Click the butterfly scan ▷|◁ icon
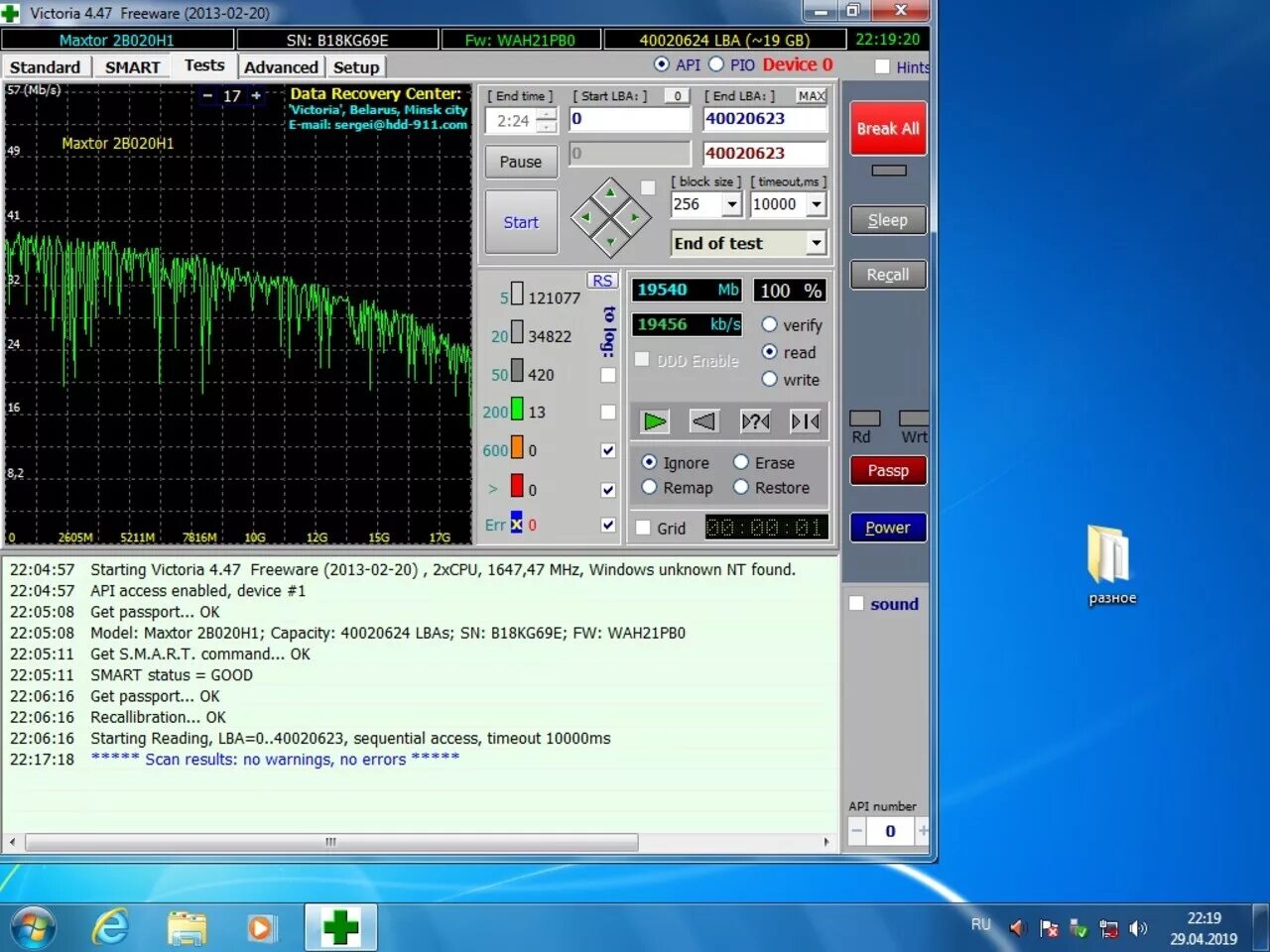 tap(806, 421)
